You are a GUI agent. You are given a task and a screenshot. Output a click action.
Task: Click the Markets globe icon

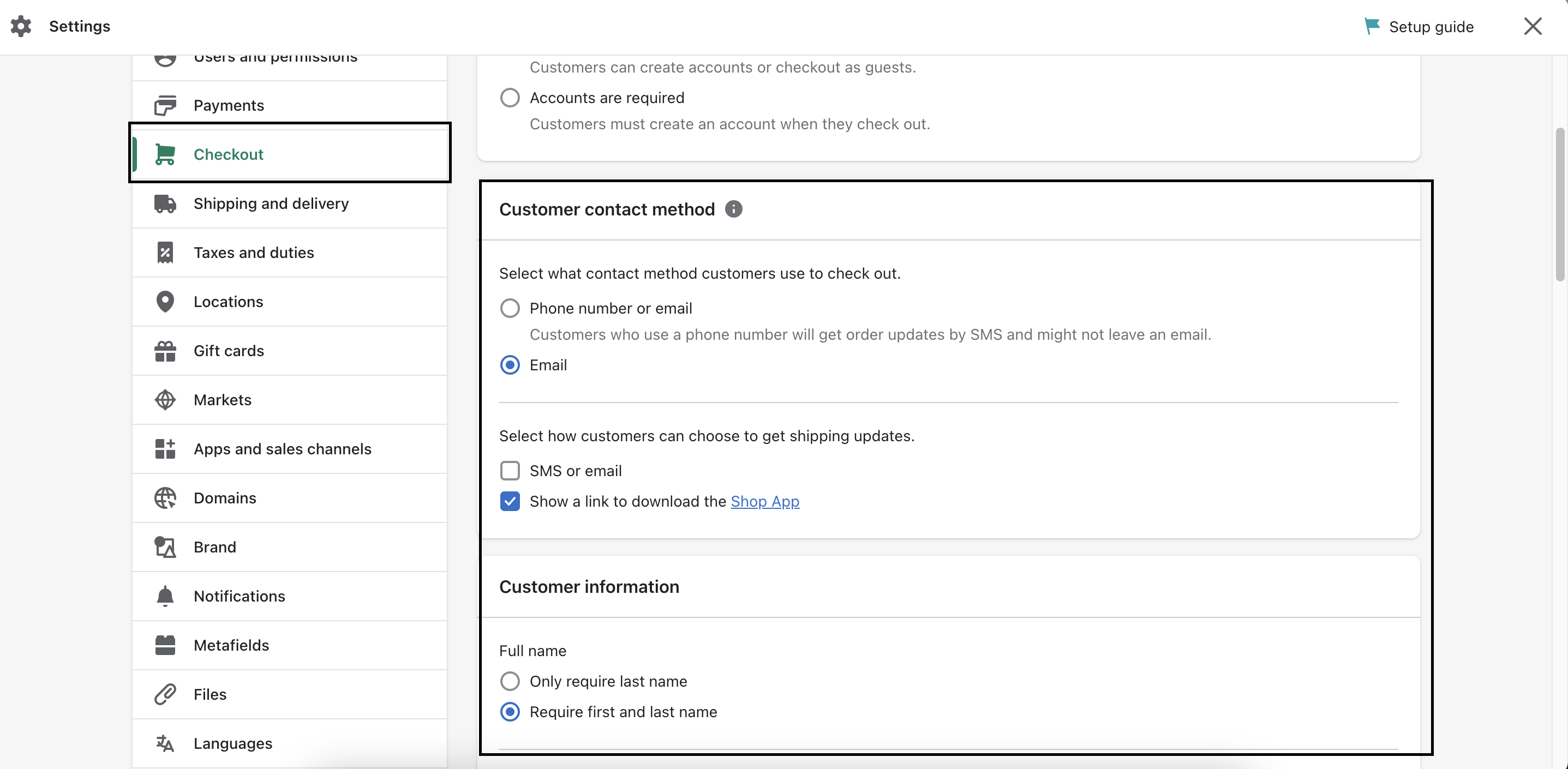(165, 400)
